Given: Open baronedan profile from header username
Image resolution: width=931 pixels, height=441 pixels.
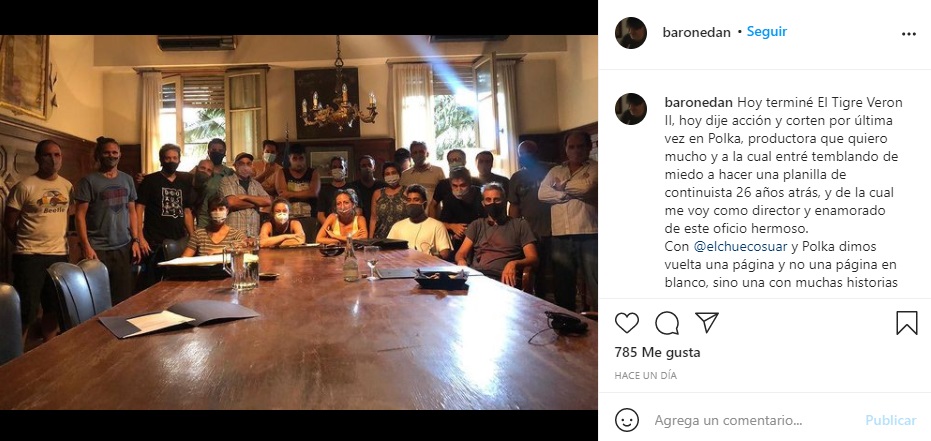Looking at the screenshot, I should click(696, 33).
